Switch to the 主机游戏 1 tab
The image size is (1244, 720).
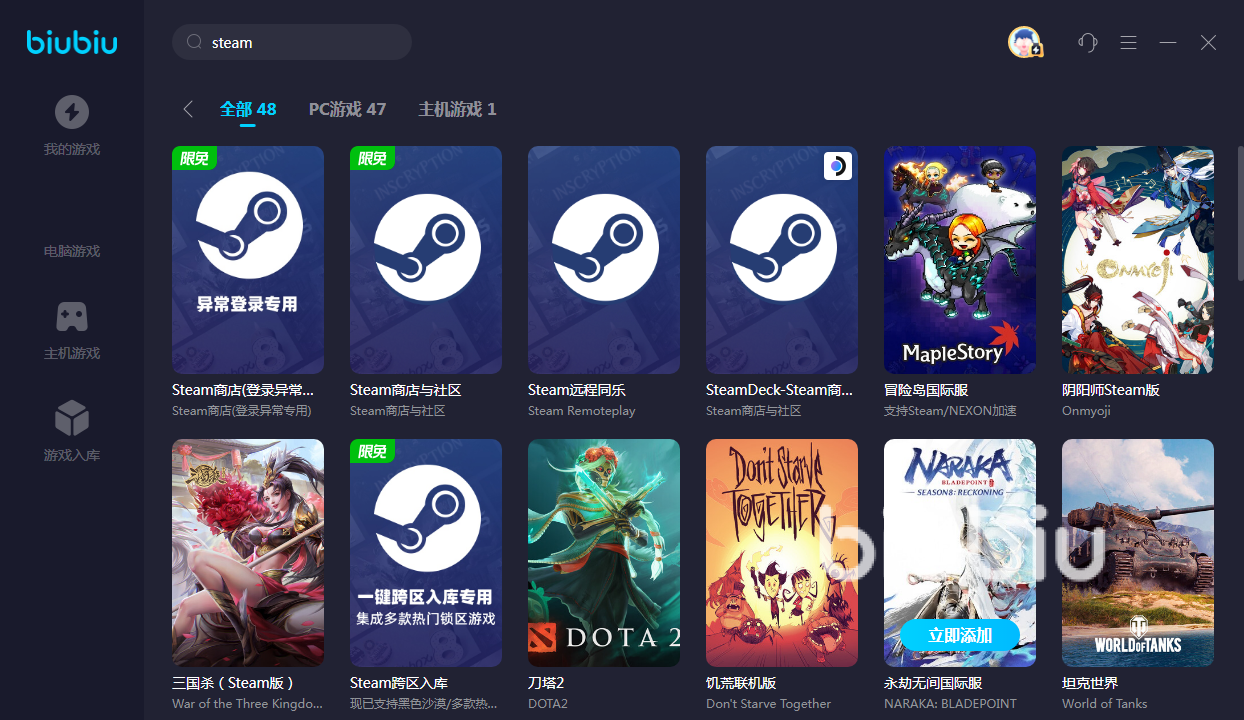(457, 109)
